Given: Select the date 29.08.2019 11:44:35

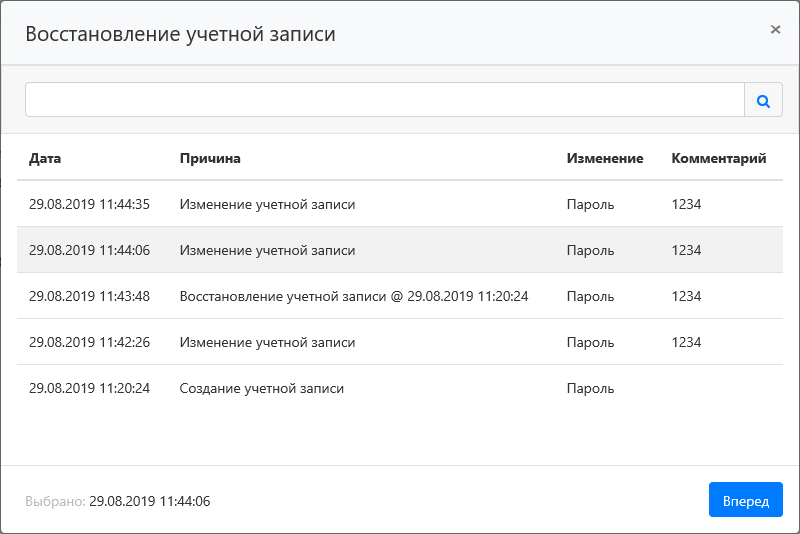Looking at the screenshot, I should click(x=89, y=204).
